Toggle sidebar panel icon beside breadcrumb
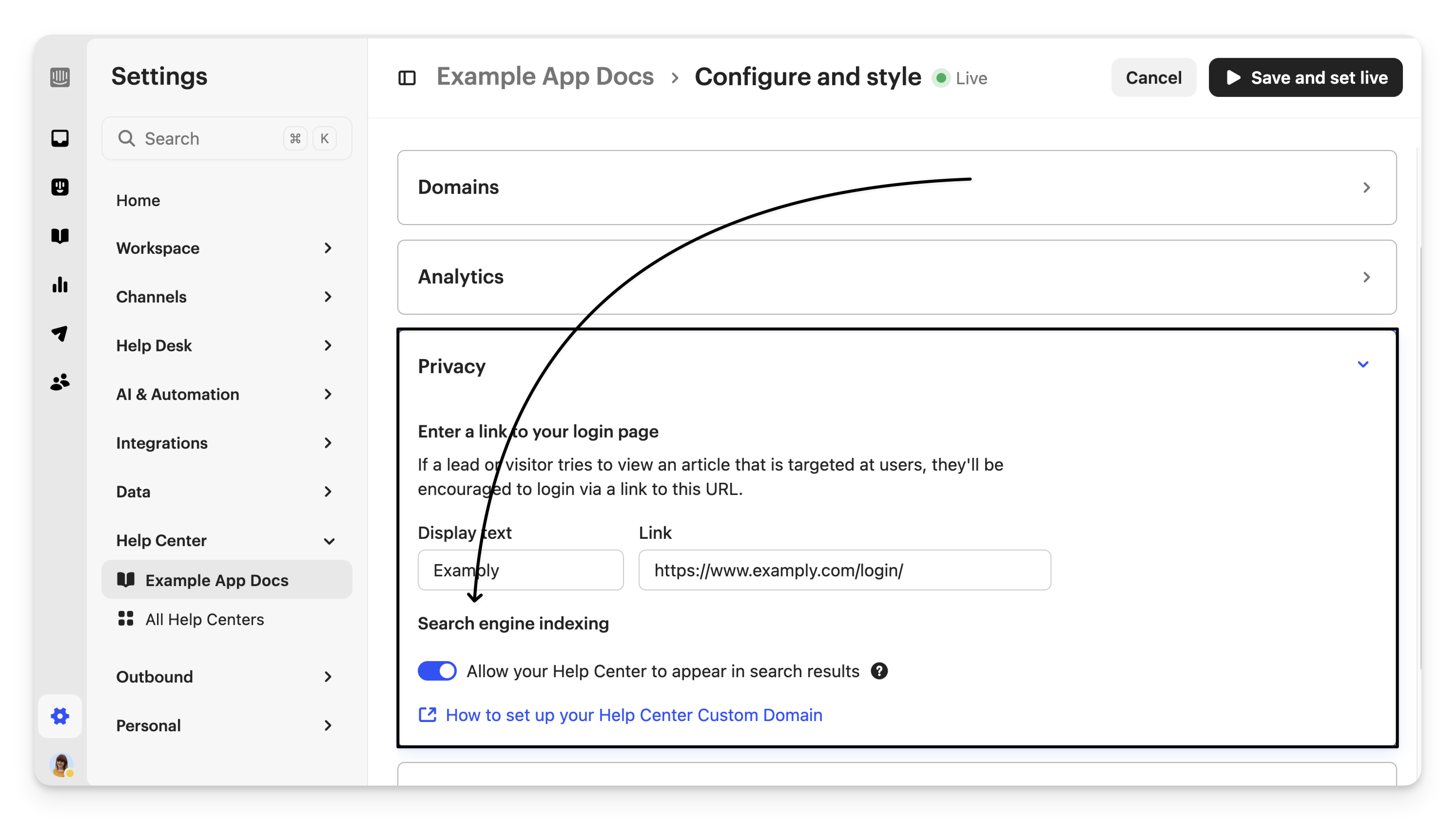Screen dimensions: 1456x820 (x=407, y=78)
